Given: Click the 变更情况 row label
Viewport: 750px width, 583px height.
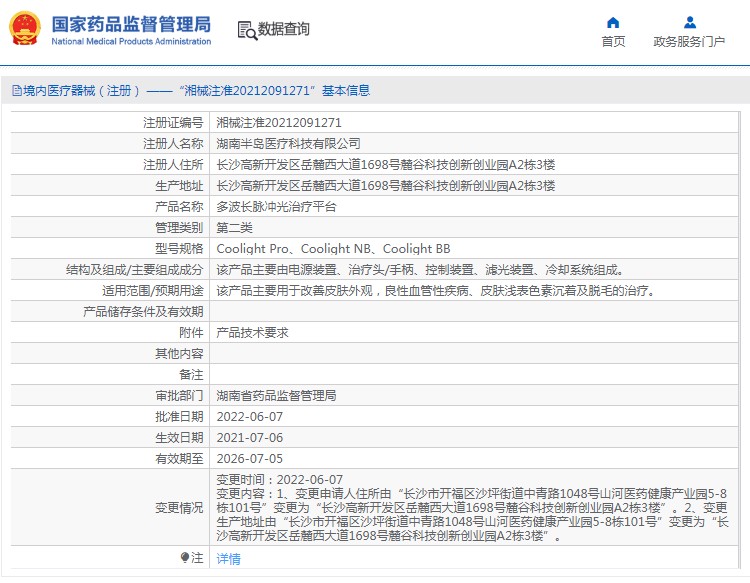Looking at the screenshot, I should click(x=179, y=508).
